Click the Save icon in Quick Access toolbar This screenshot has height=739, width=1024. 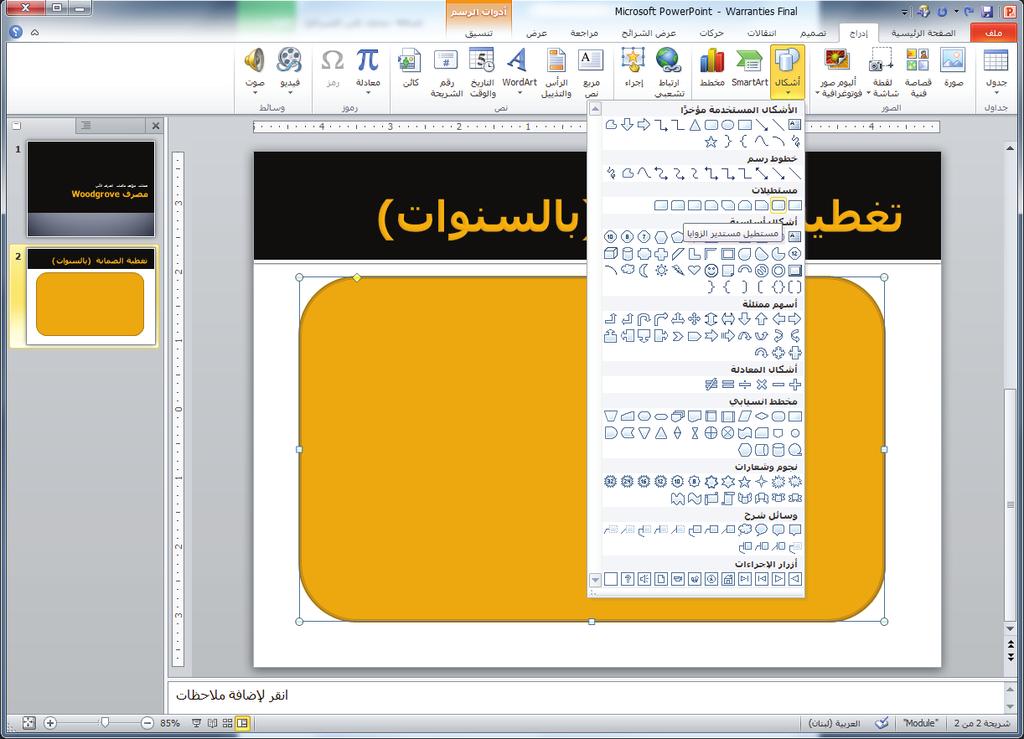pos(987,12)
